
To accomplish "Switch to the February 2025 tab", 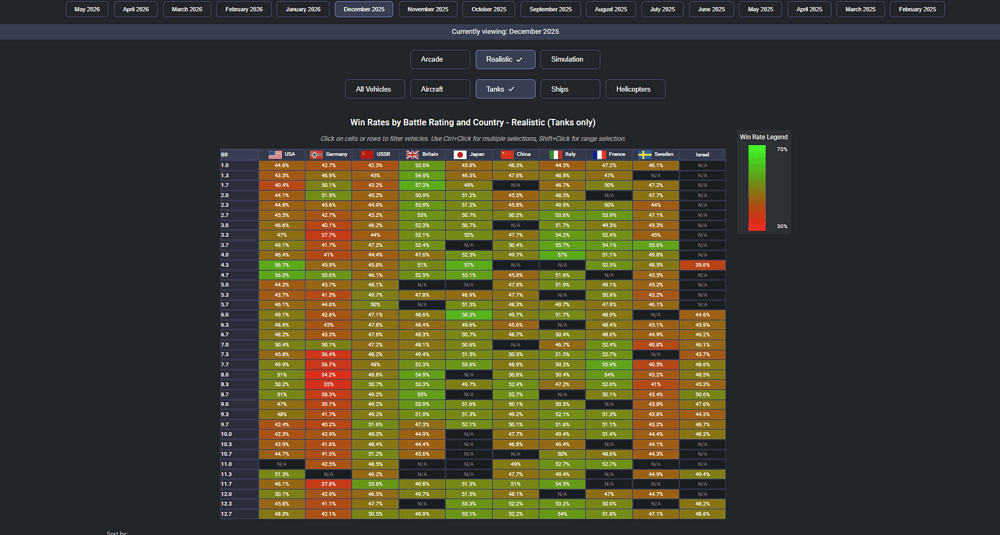I will click(x=917, y=10).
